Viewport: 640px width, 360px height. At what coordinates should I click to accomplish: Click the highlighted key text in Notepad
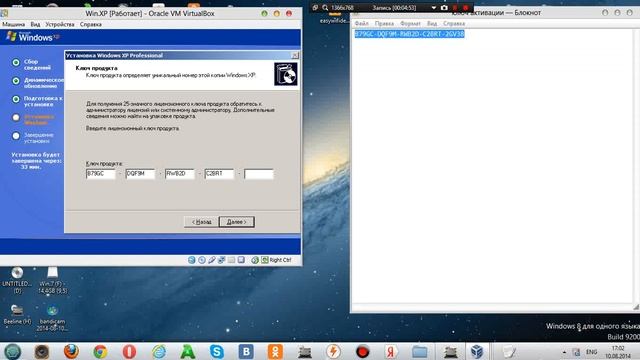pos(409,34)
